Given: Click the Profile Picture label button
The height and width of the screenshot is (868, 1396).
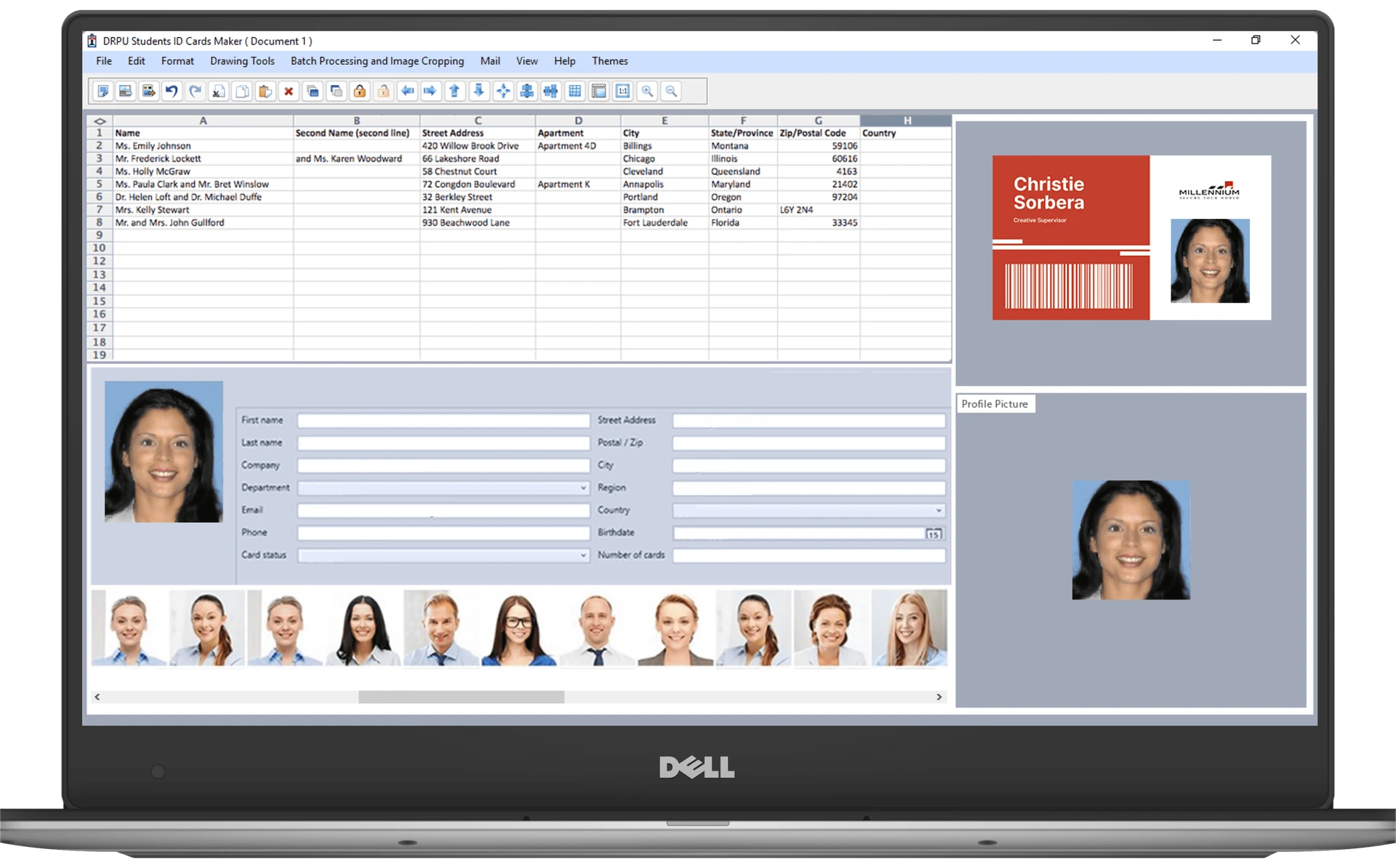Looking at the screenshot, I should pos(994,404).
